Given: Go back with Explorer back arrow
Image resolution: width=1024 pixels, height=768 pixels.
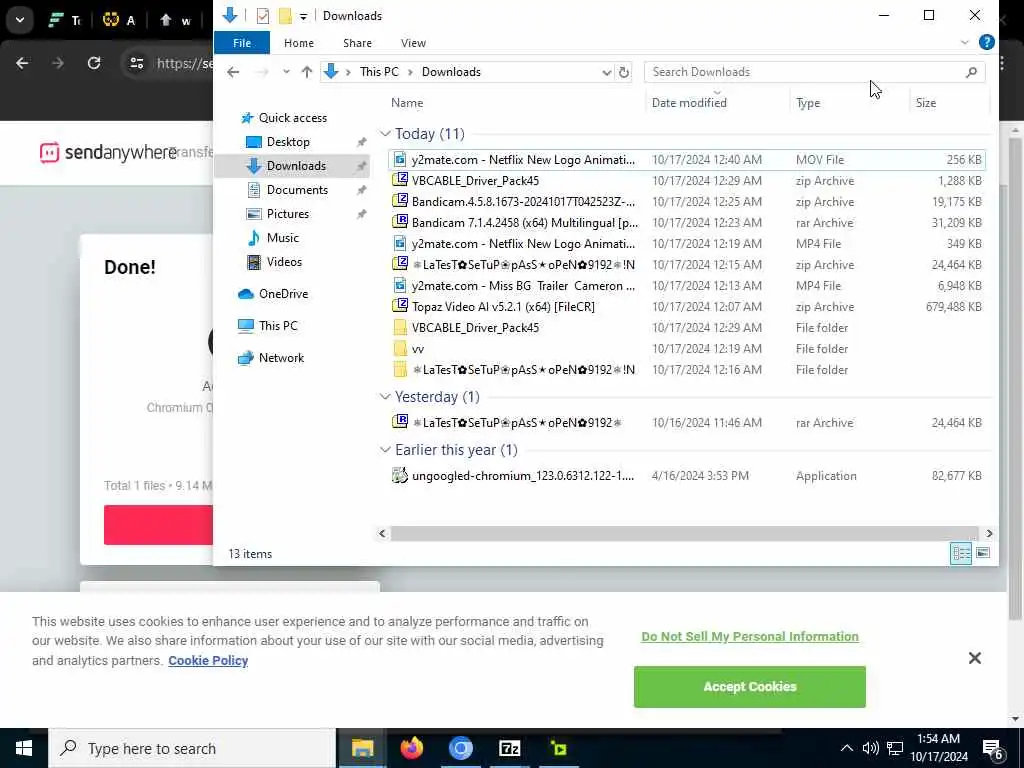Looking at the screenshot, I should [x=233, y=72].
